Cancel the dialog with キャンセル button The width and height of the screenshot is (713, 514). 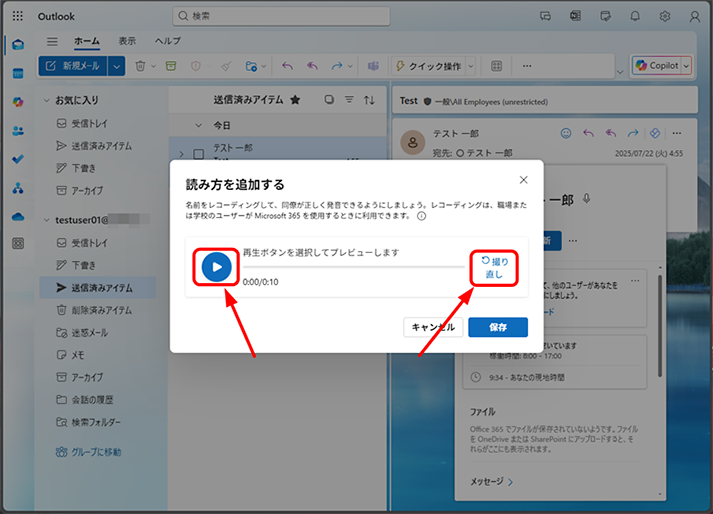(433, 327)
